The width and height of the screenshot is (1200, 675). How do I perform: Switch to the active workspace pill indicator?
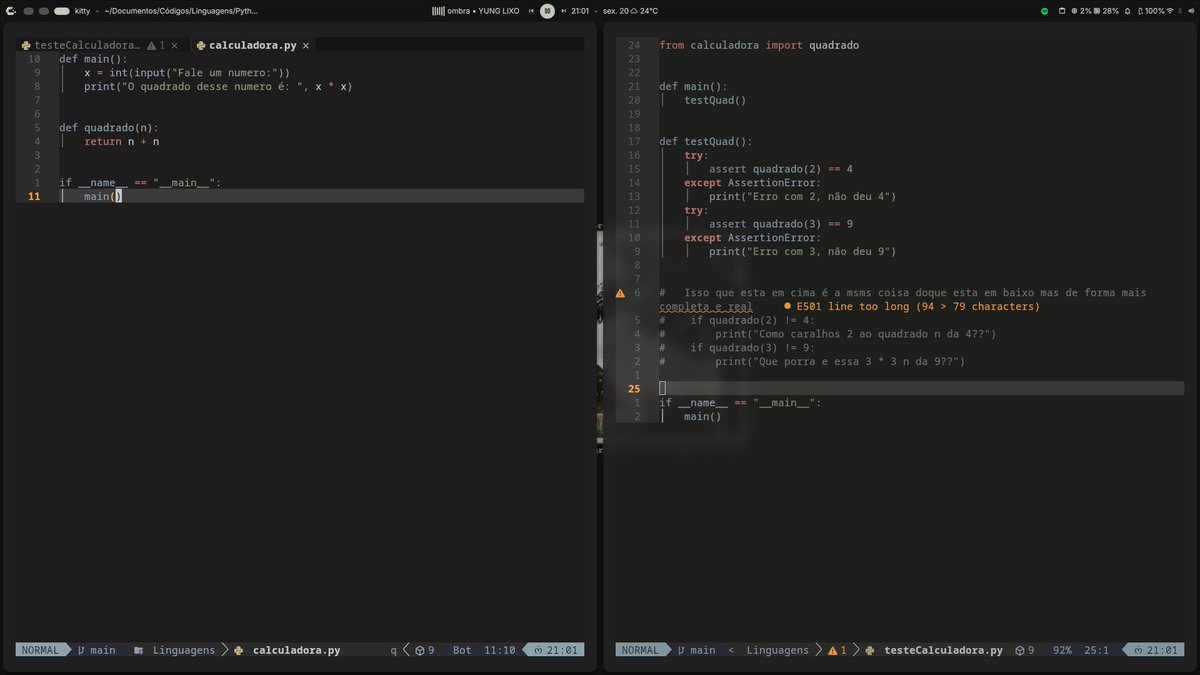click(x=61, y=10)
